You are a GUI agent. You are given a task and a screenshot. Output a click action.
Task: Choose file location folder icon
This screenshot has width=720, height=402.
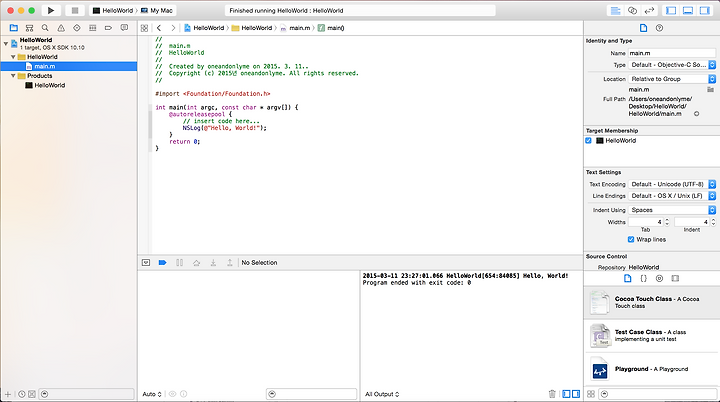pyautogui.click(x=711, y=90)
